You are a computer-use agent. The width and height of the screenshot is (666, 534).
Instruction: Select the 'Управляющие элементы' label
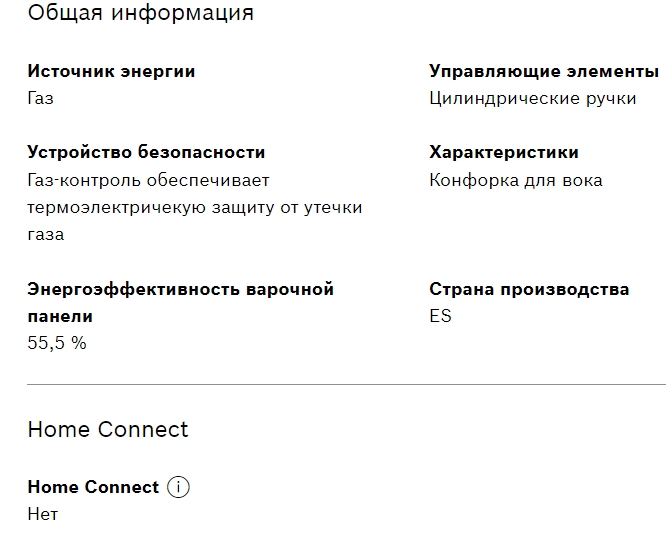[543, 71]
